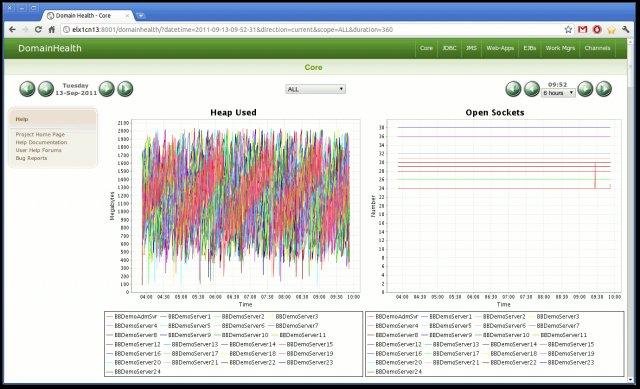This screenshot has height=389, width=640.
Task: Reload the page with the refresh icon
Action: point(38,29)
